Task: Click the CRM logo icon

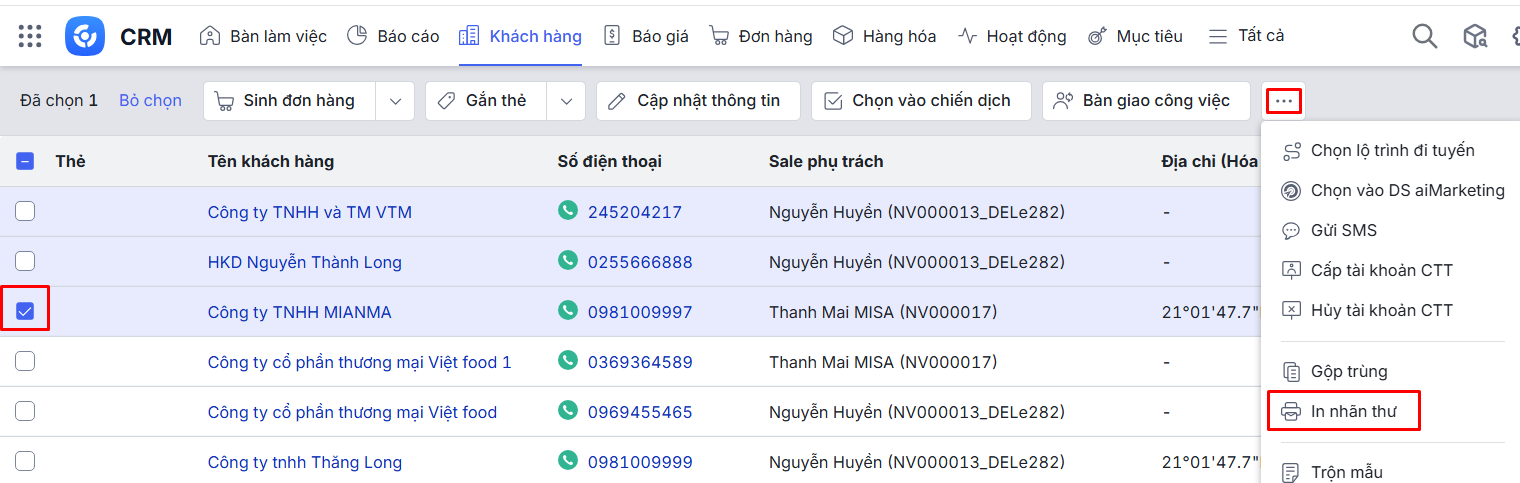Action: 85,36
